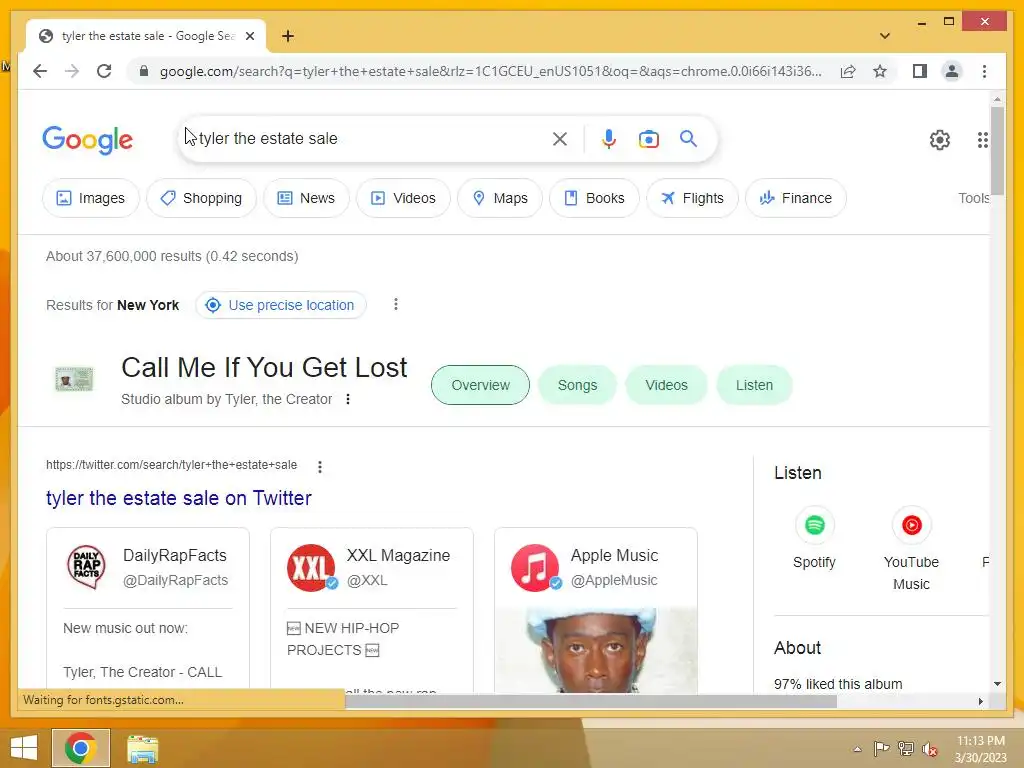Open options beside Tyler, the Creator subtitle
Screen dimensions: 1024x768
tap(348, 399)
